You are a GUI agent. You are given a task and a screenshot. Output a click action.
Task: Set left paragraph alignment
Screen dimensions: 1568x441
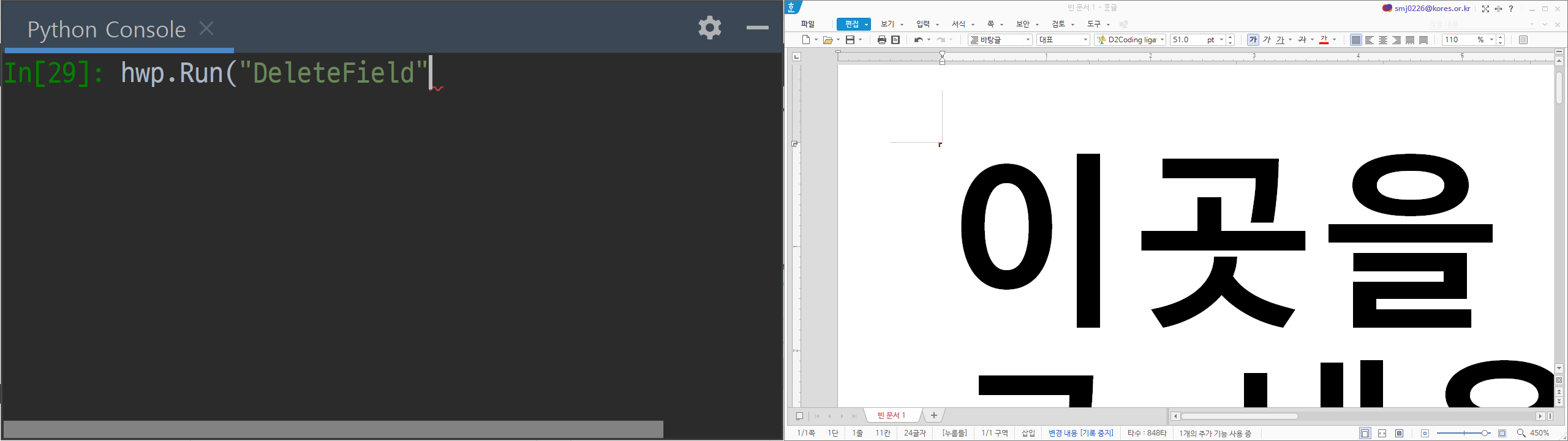1369,40
